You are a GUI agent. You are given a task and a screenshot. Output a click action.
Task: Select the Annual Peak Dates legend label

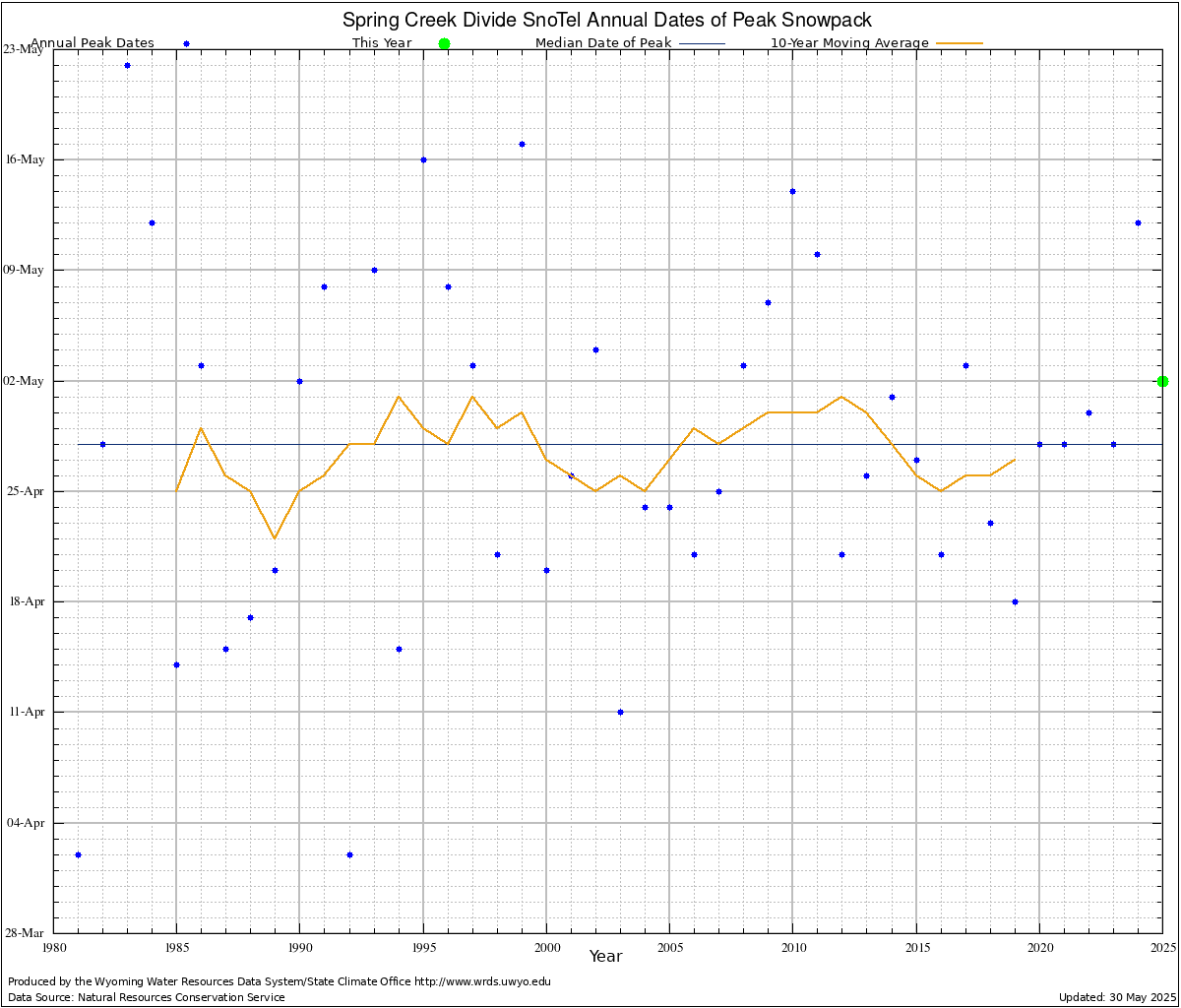(x=93, y=43)
